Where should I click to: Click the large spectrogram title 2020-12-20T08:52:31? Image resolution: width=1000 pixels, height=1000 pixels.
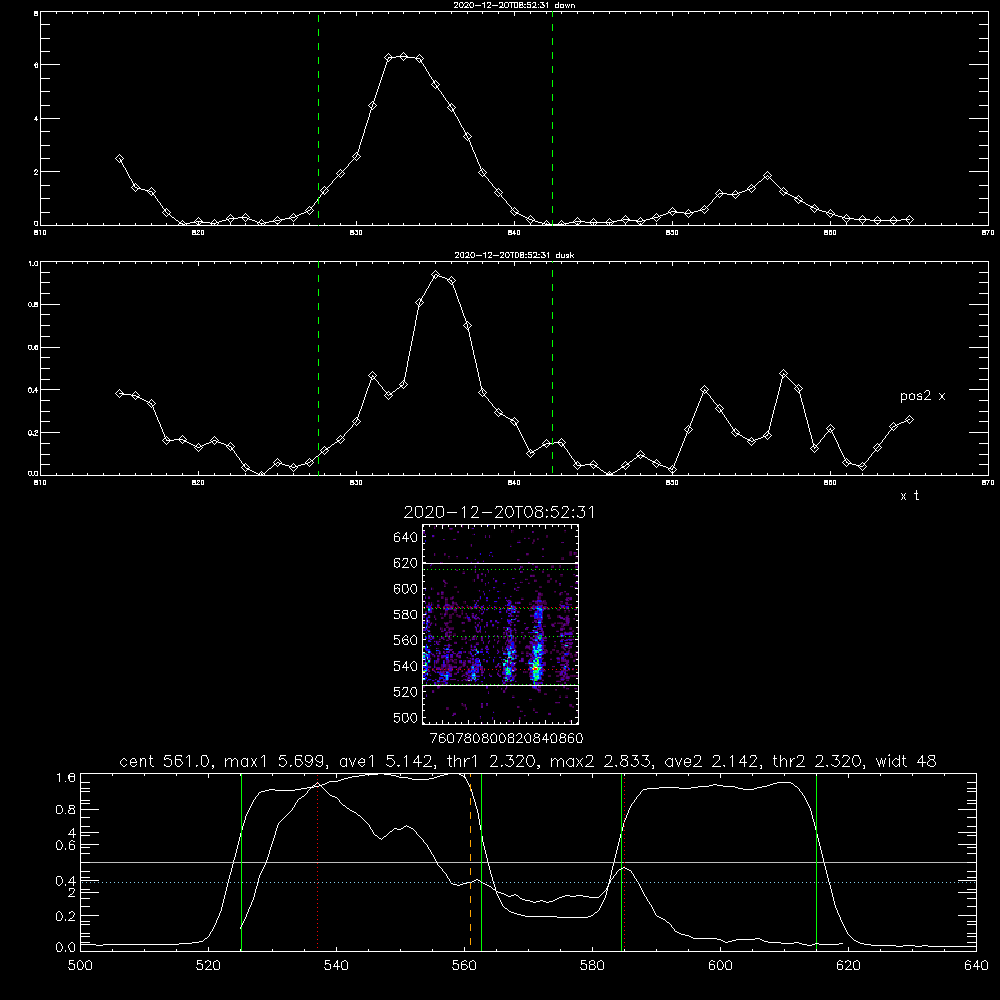click(499, 512)
